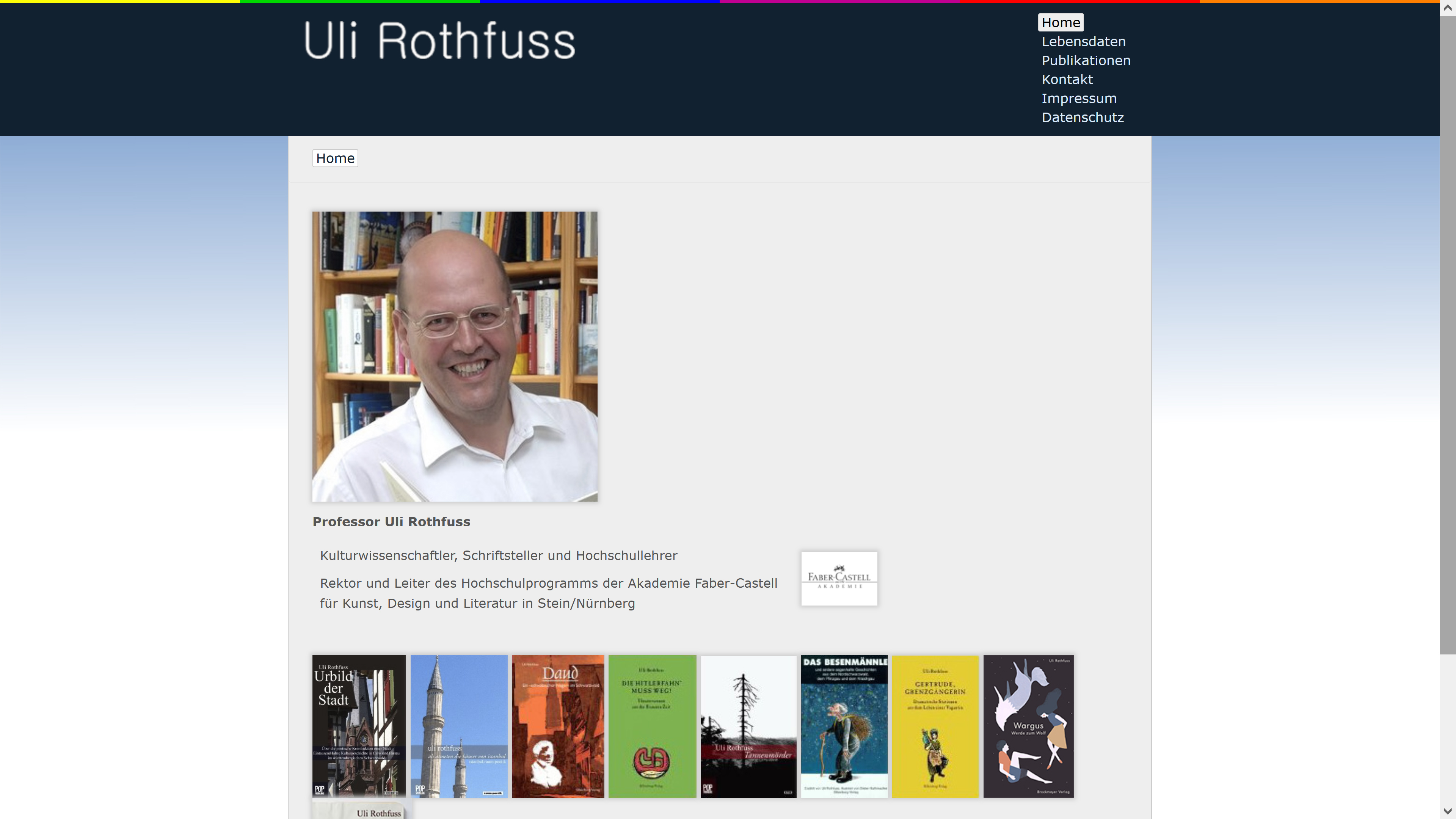Click the Uli Rothfuss site title
This screenshot has width=1456, height=819.
click(440, 41)
